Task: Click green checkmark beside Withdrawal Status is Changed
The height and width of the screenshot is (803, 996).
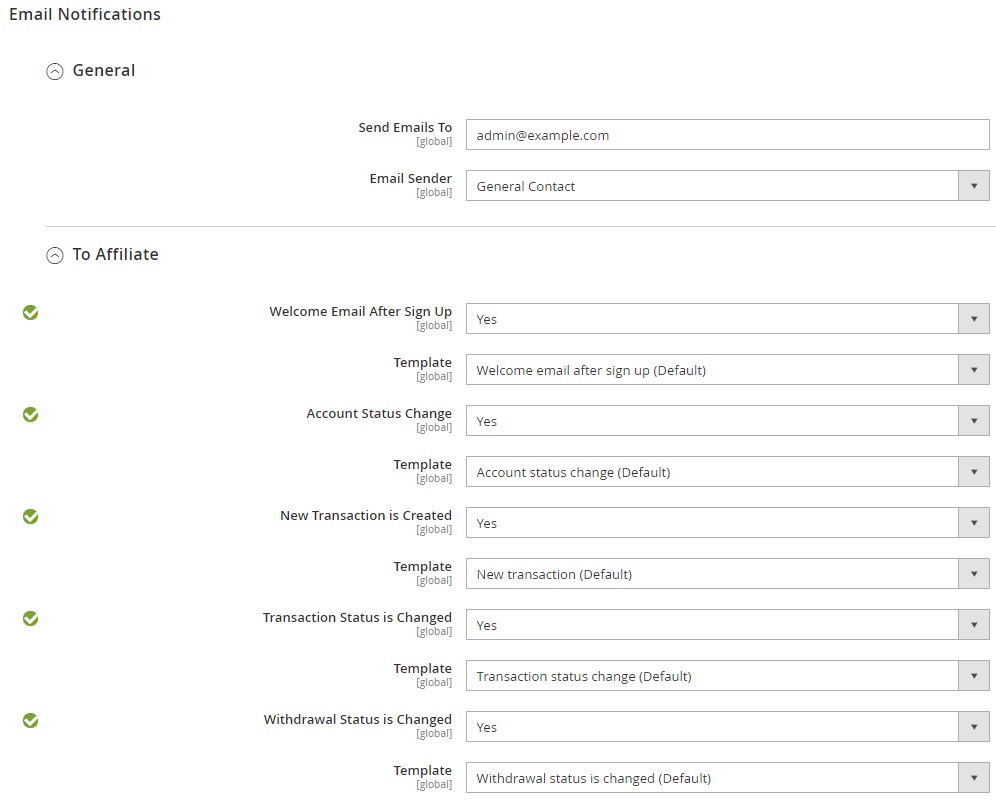Action: pyautogui.click(x=31, y=721)
